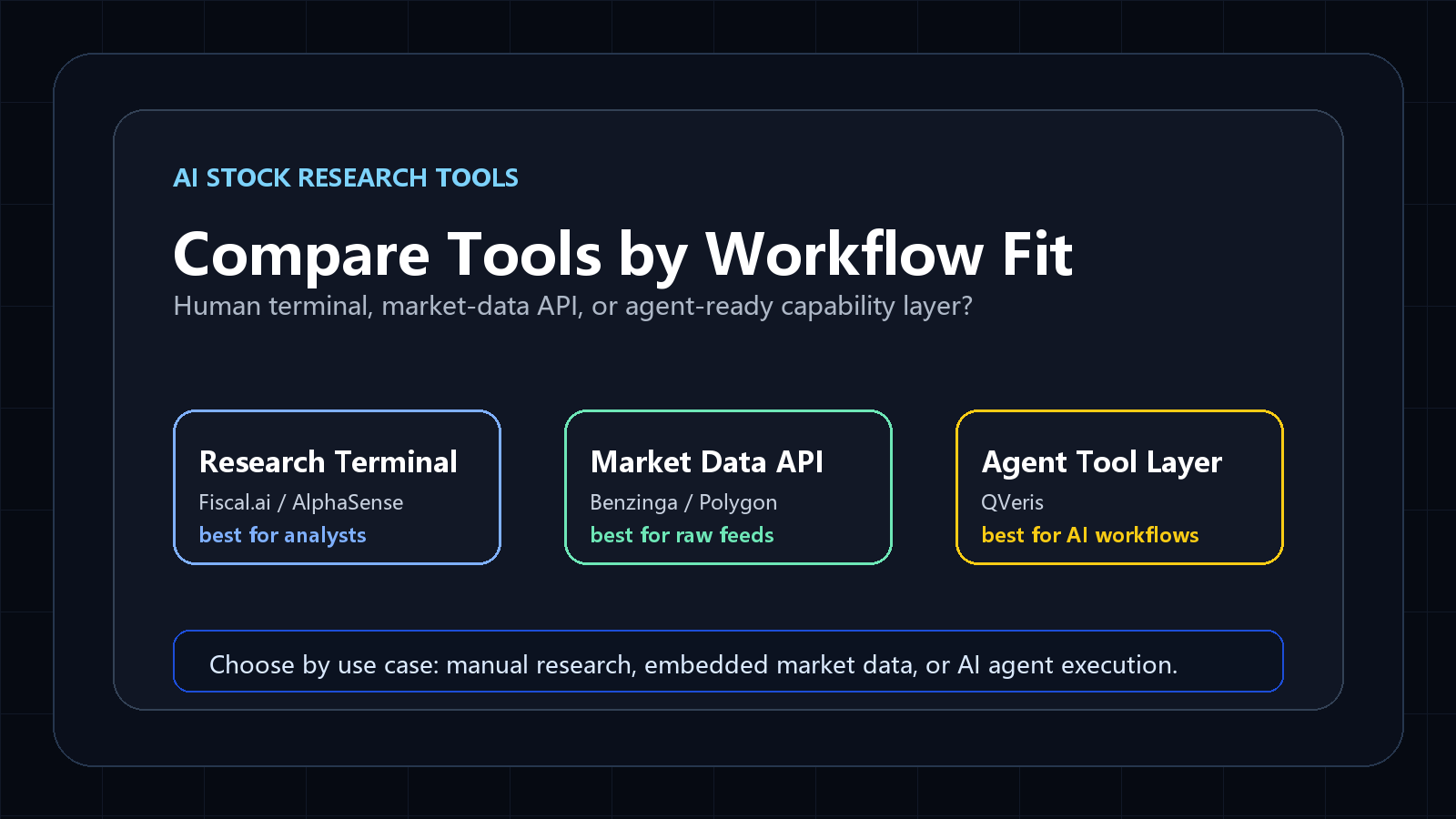
Task: Select the Market Data API card
Action: click(728, 487)
